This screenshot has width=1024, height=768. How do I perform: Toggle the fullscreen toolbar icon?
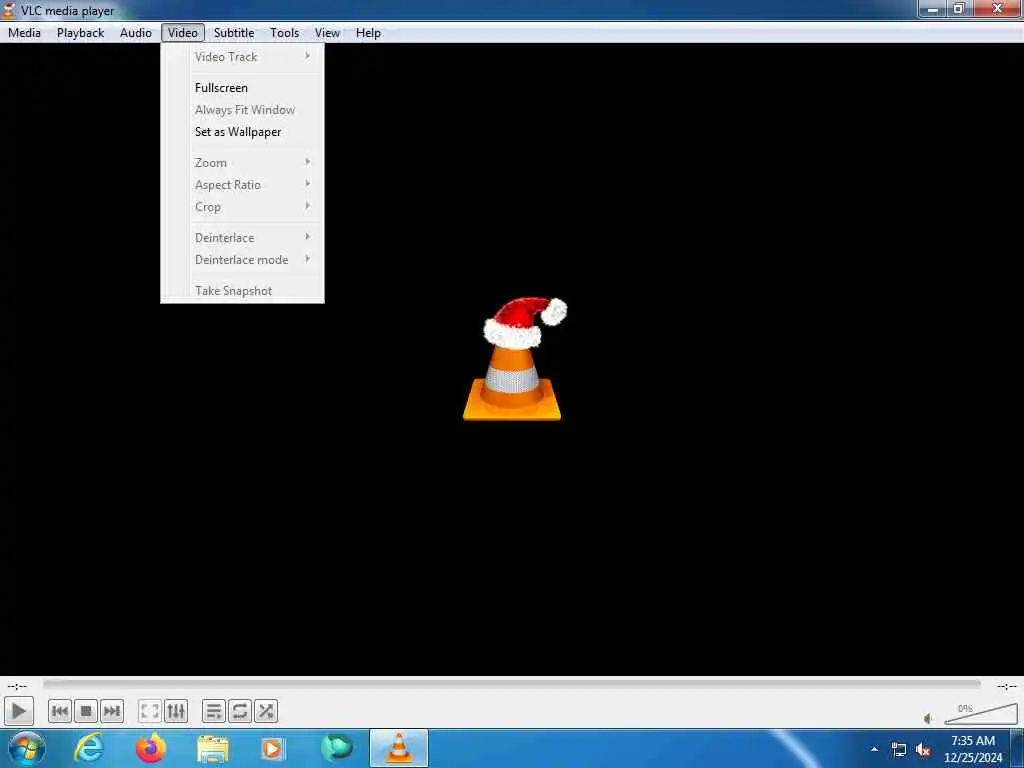(150, 711)
